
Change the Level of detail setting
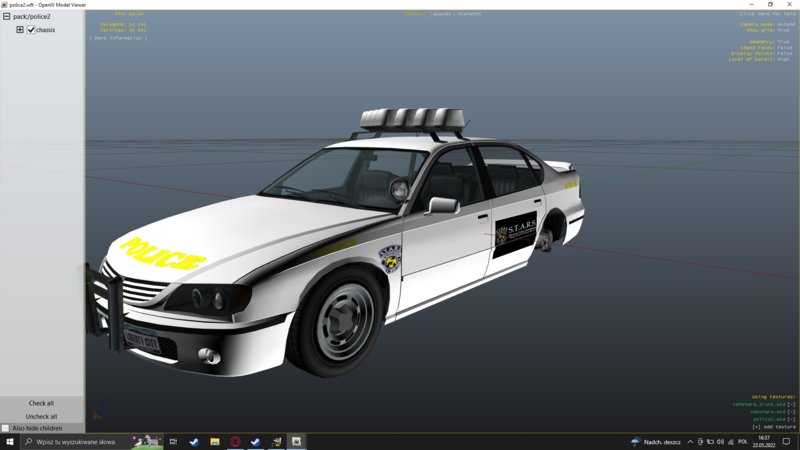coord(759,59)
